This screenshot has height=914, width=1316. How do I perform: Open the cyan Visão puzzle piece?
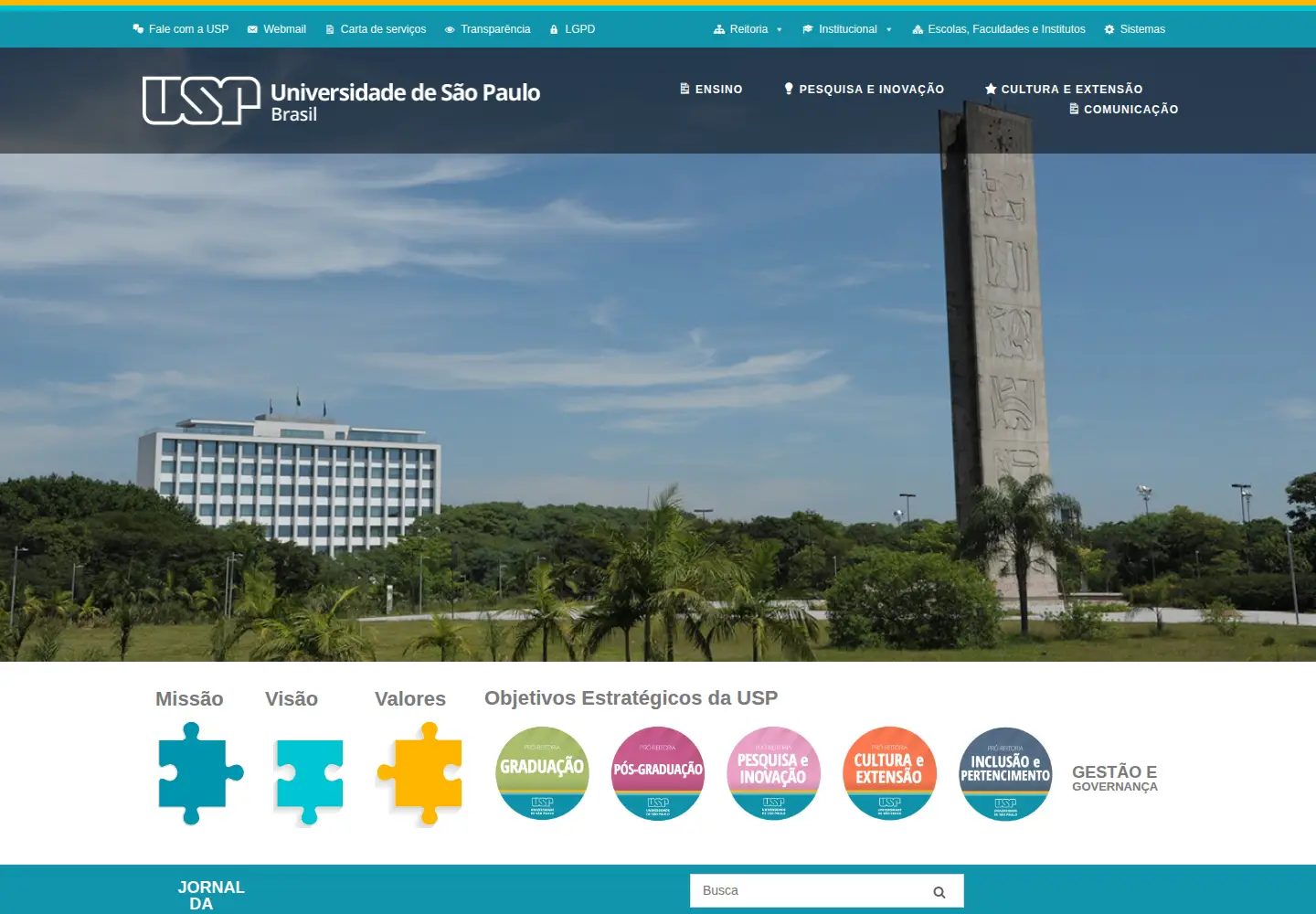(309, 781)
